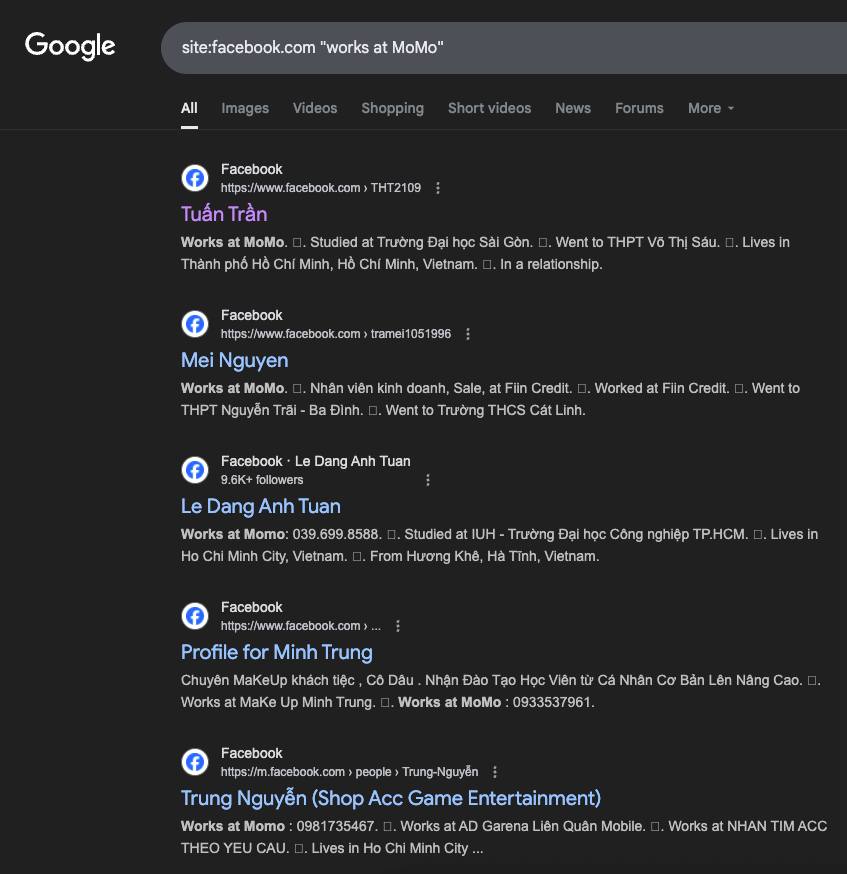
Task: Open the Le Dang Anh Tuan result title
Action: 261,506
